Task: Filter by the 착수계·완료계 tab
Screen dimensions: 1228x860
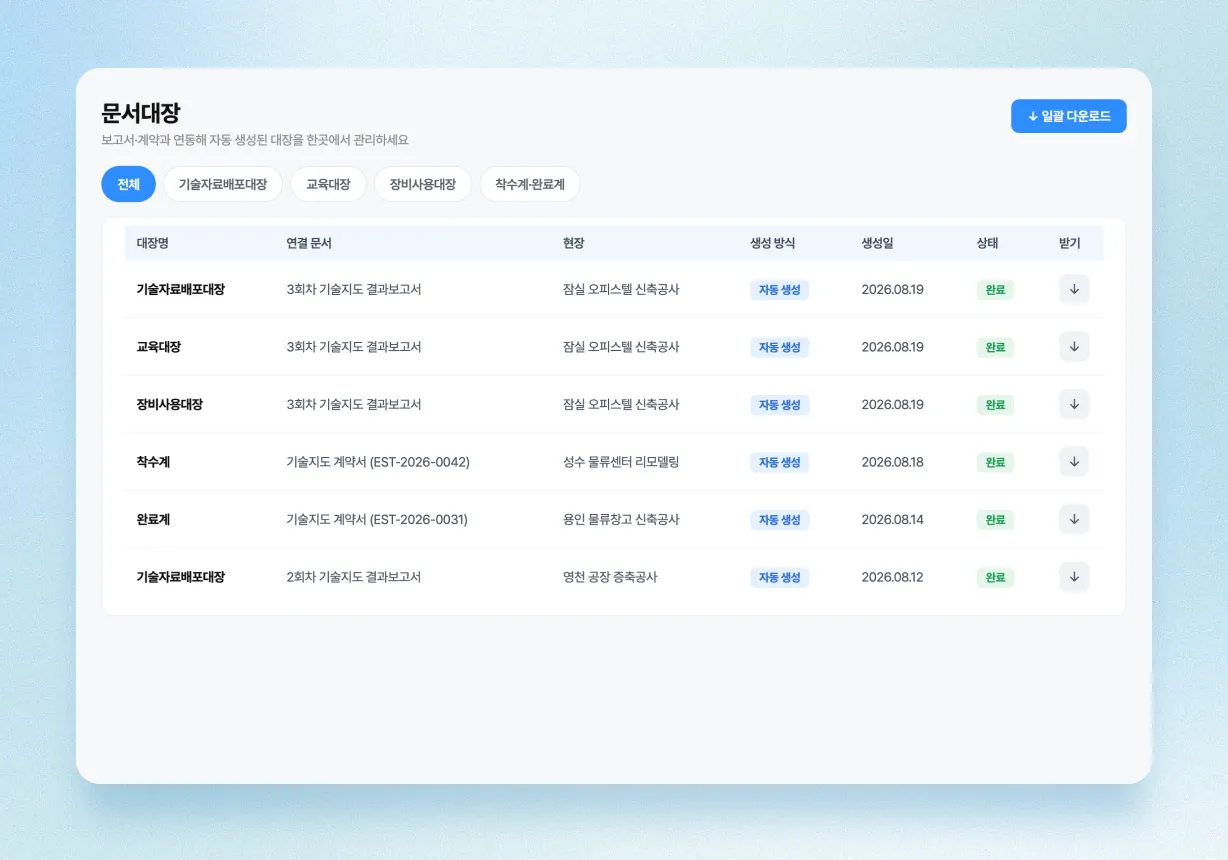Action: [x=530, y=184]
